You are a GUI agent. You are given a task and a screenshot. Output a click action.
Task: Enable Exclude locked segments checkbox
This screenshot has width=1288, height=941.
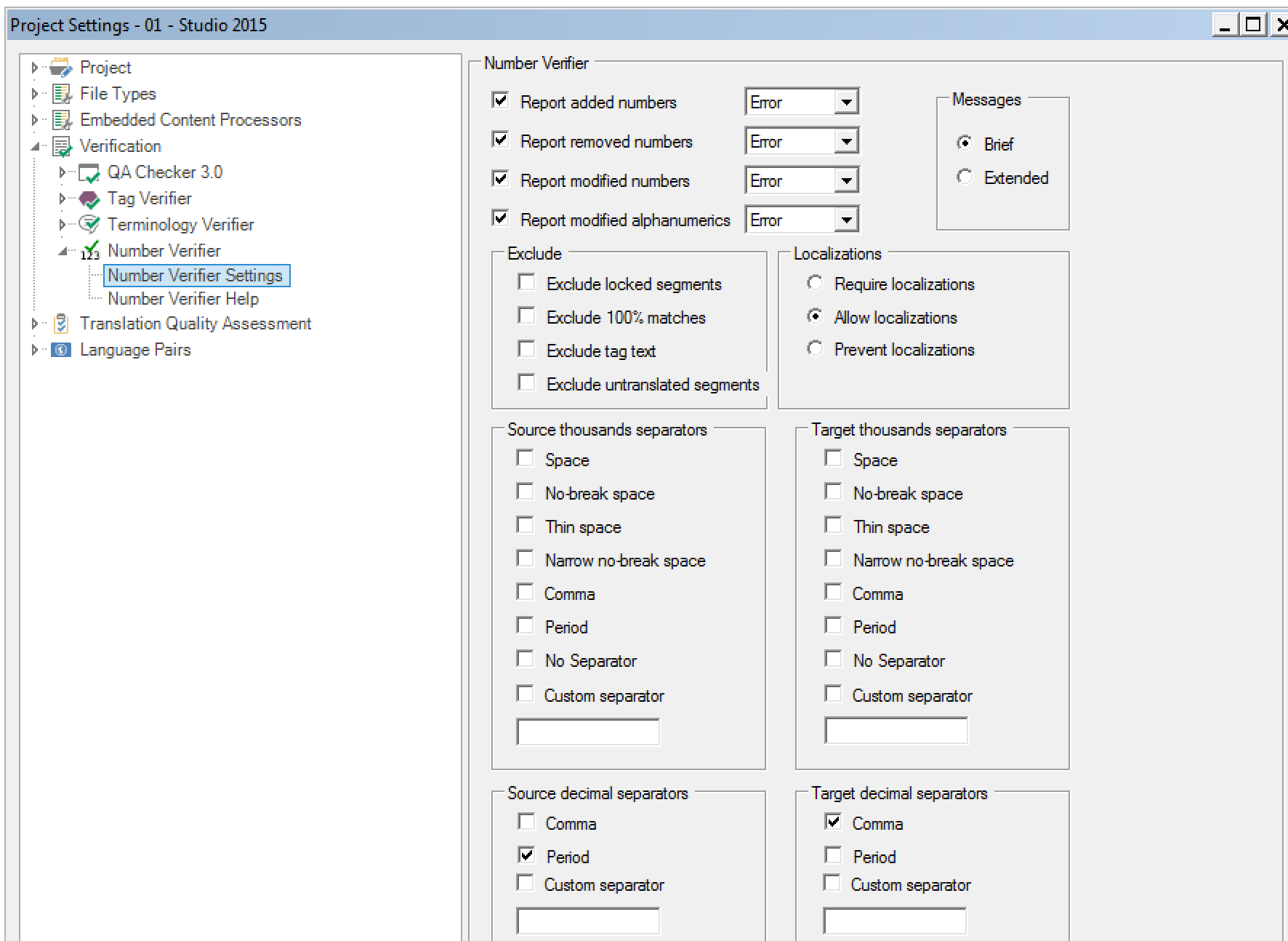[x=526, y=283]
